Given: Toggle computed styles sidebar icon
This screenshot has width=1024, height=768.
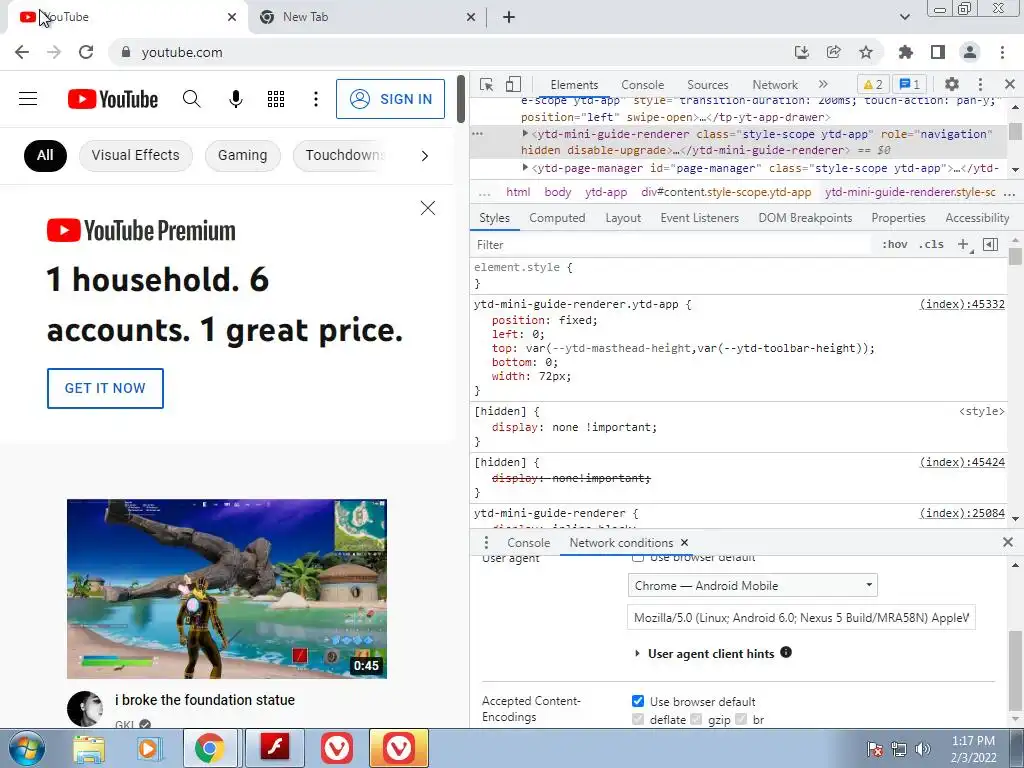Looking at the screenshot, I should [x=991, y=244].
